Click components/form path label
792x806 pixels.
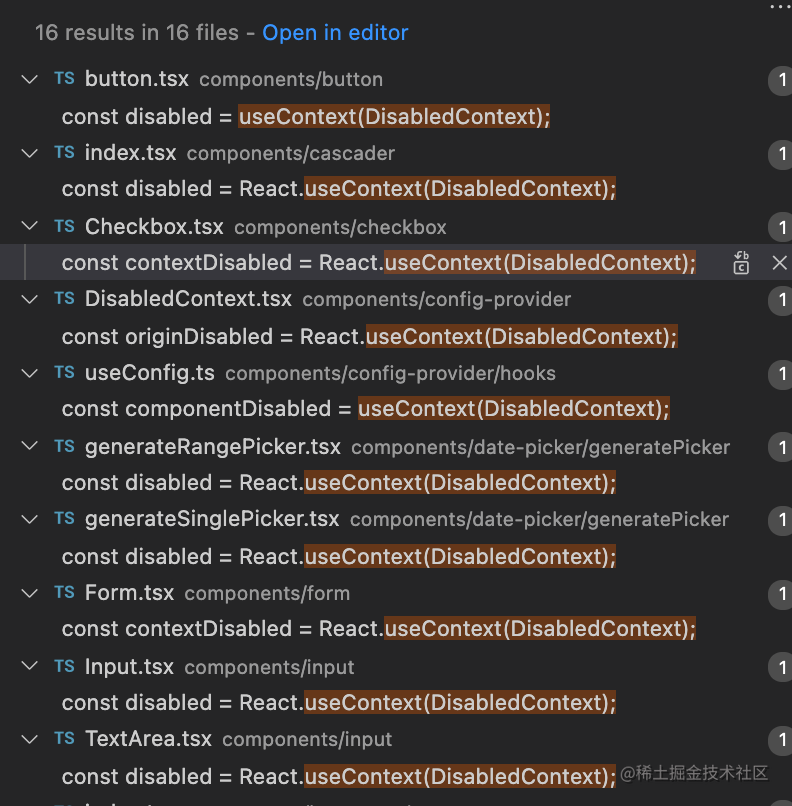(x=267, y=594)
